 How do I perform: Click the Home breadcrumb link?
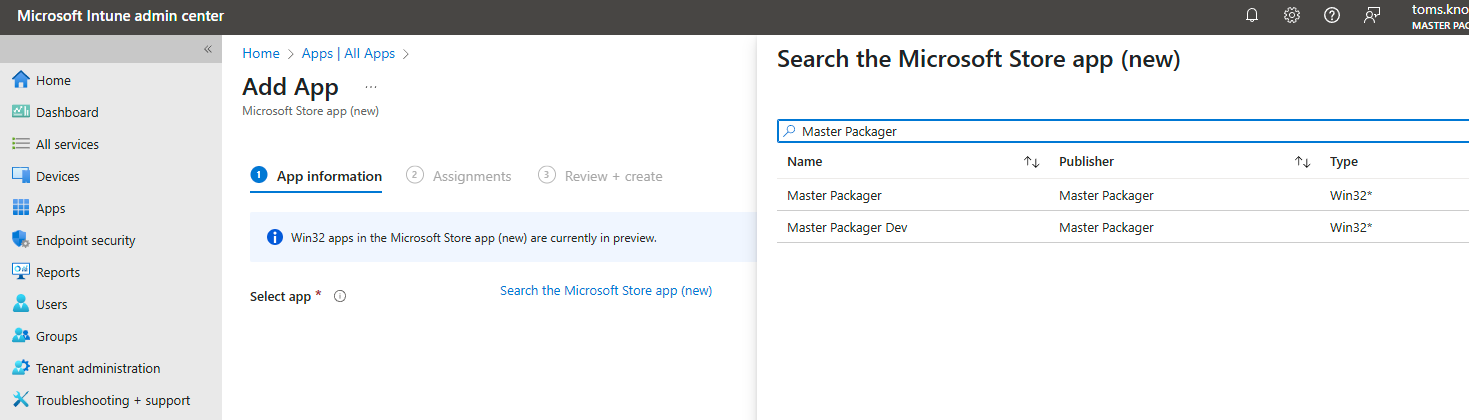[x=261, y=53]
